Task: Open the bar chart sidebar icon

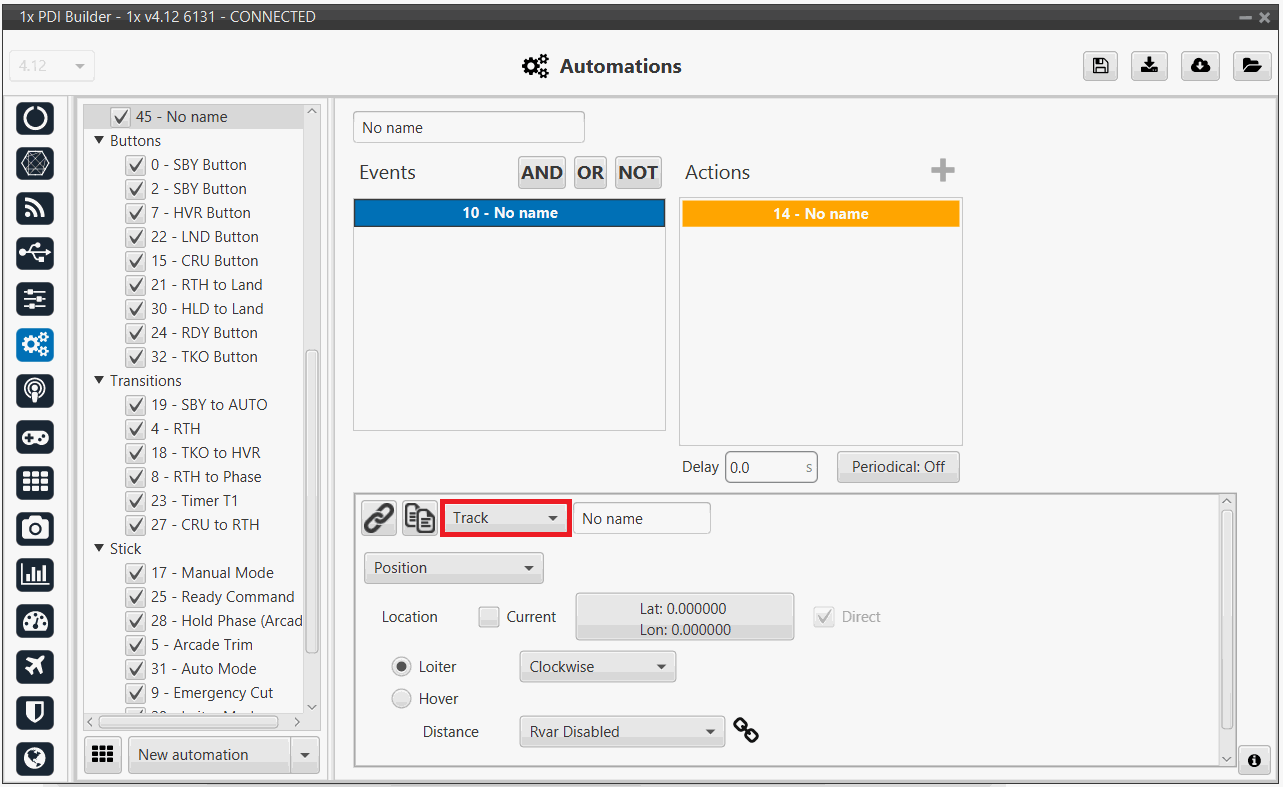Action: pyautogui.click(x=36, y=574)
